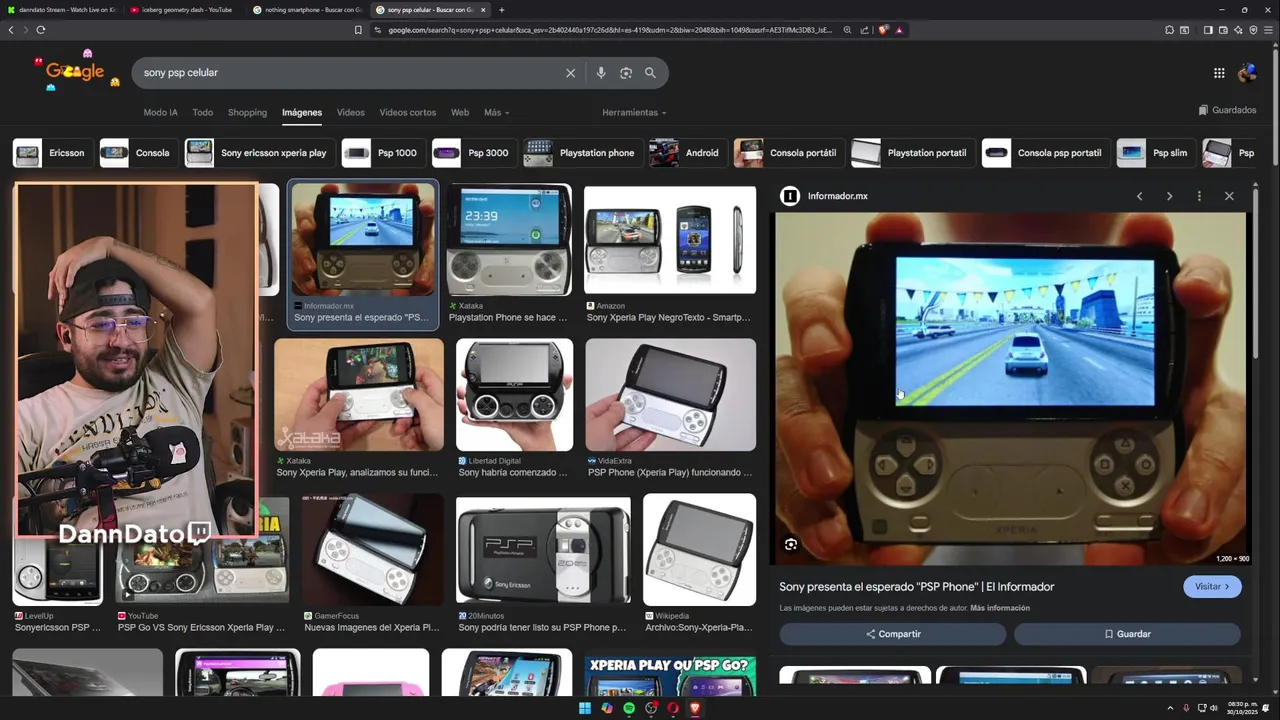
Task: Open the Más información link
Action: (x=1000, y=608)
